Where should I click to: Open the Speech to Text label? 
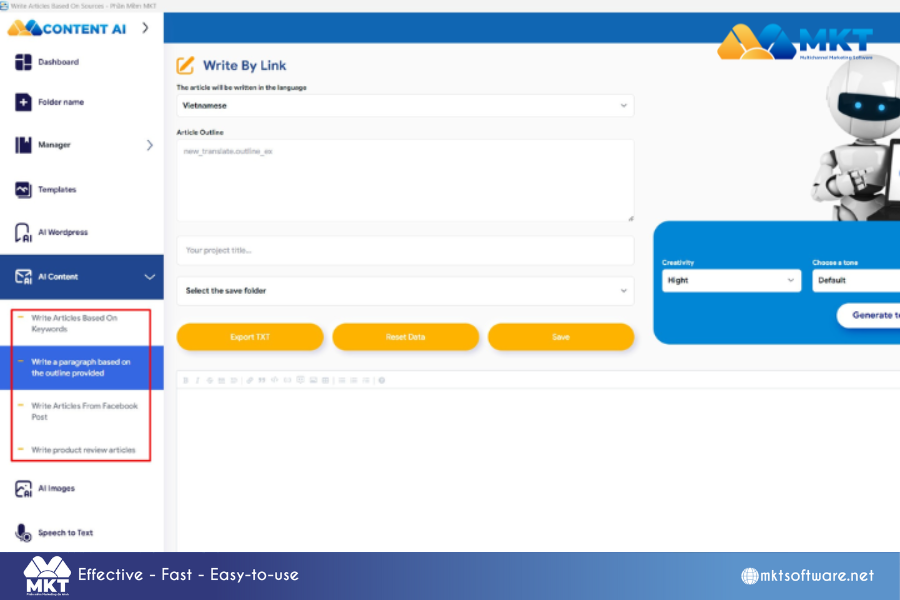pyautogui.click(x=65, y=533)
